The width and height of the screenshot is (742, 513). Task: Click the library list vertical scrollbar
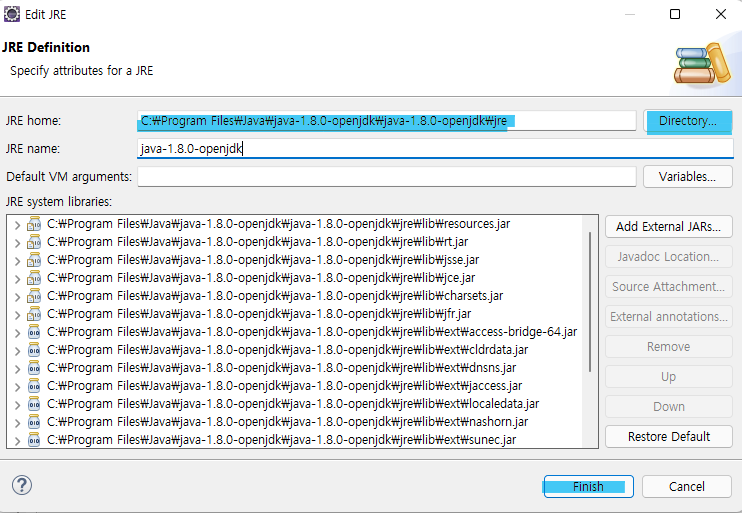point(590,302)
